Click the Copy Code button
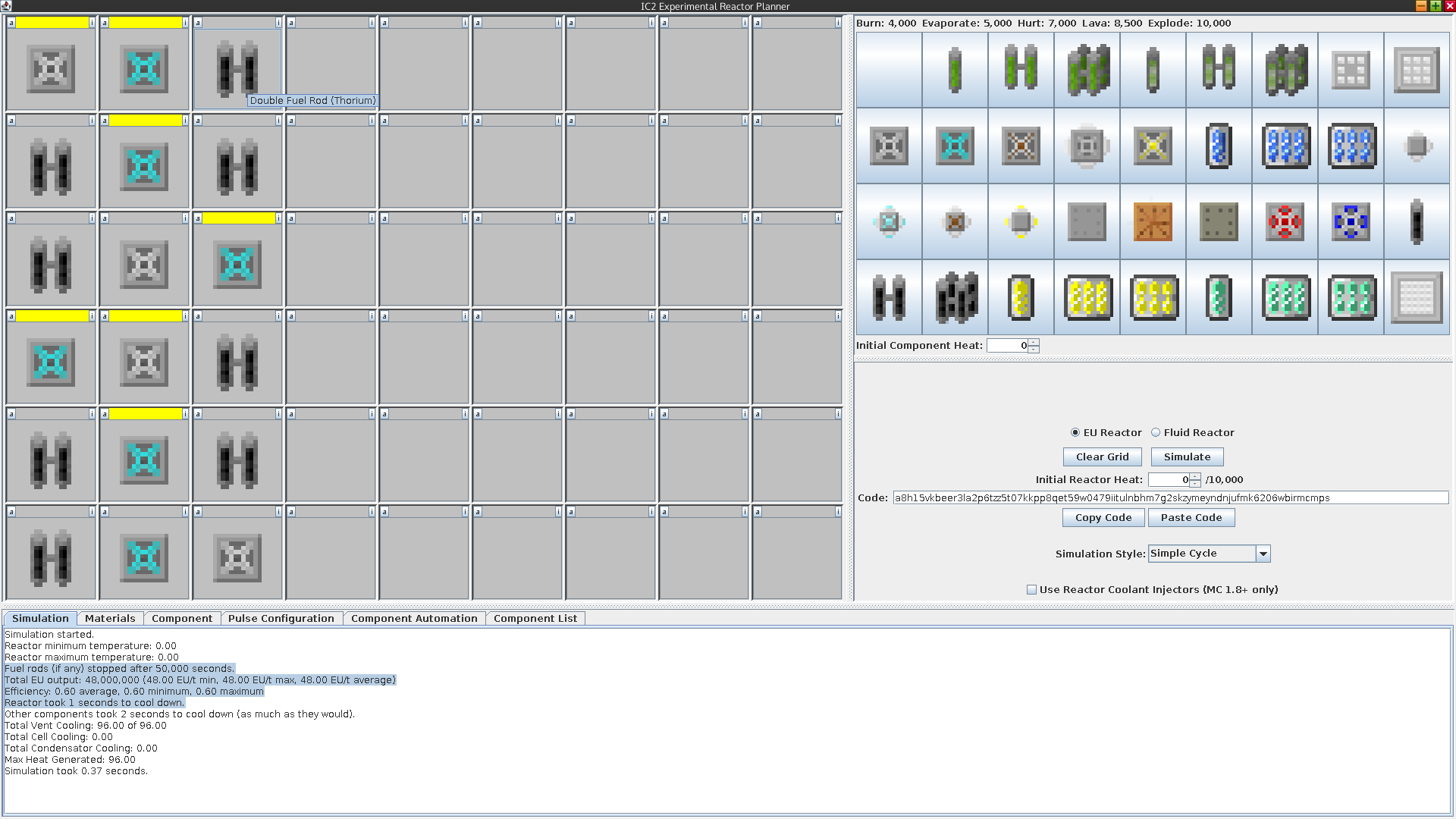 click(1103, 517)
